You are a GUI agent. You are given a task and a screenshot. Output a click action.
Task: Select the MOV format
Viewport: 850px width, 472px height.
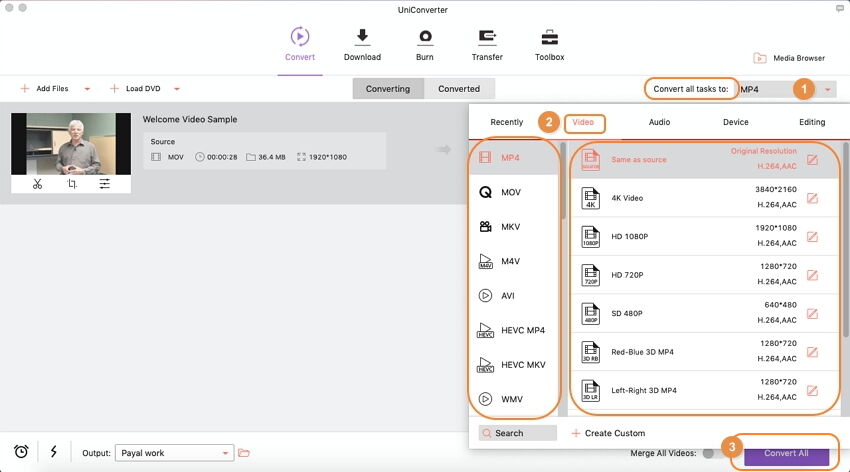click(x=513, y=192)
